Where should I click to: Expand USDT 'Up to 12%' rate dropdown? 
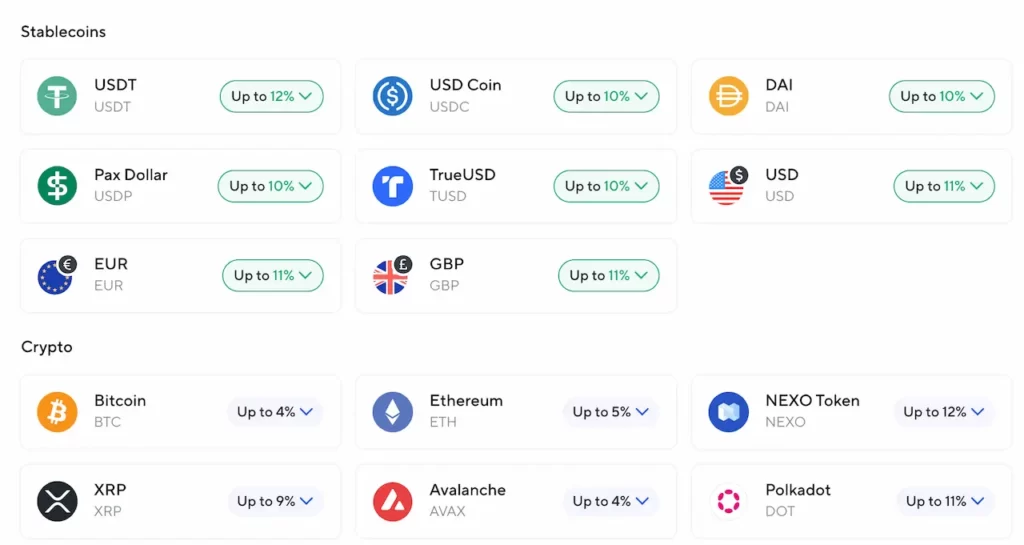point(272,96)
